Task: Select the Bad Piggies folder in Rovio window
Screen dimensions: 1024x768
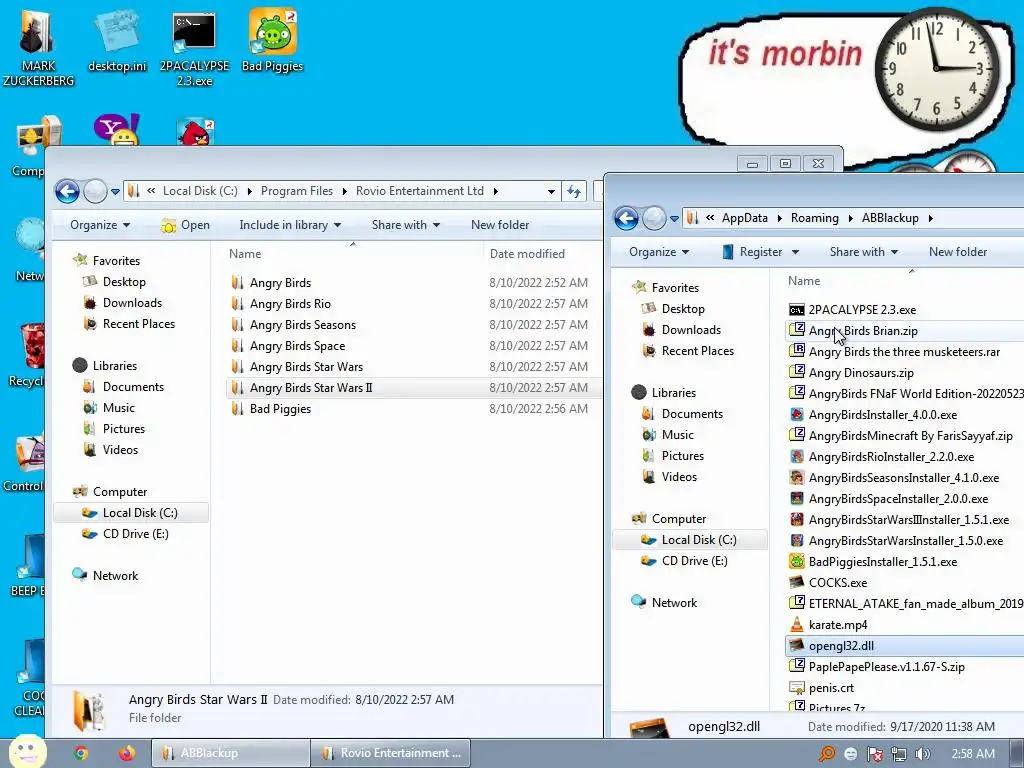Action: pyautogui.click(x=280, y=409)
